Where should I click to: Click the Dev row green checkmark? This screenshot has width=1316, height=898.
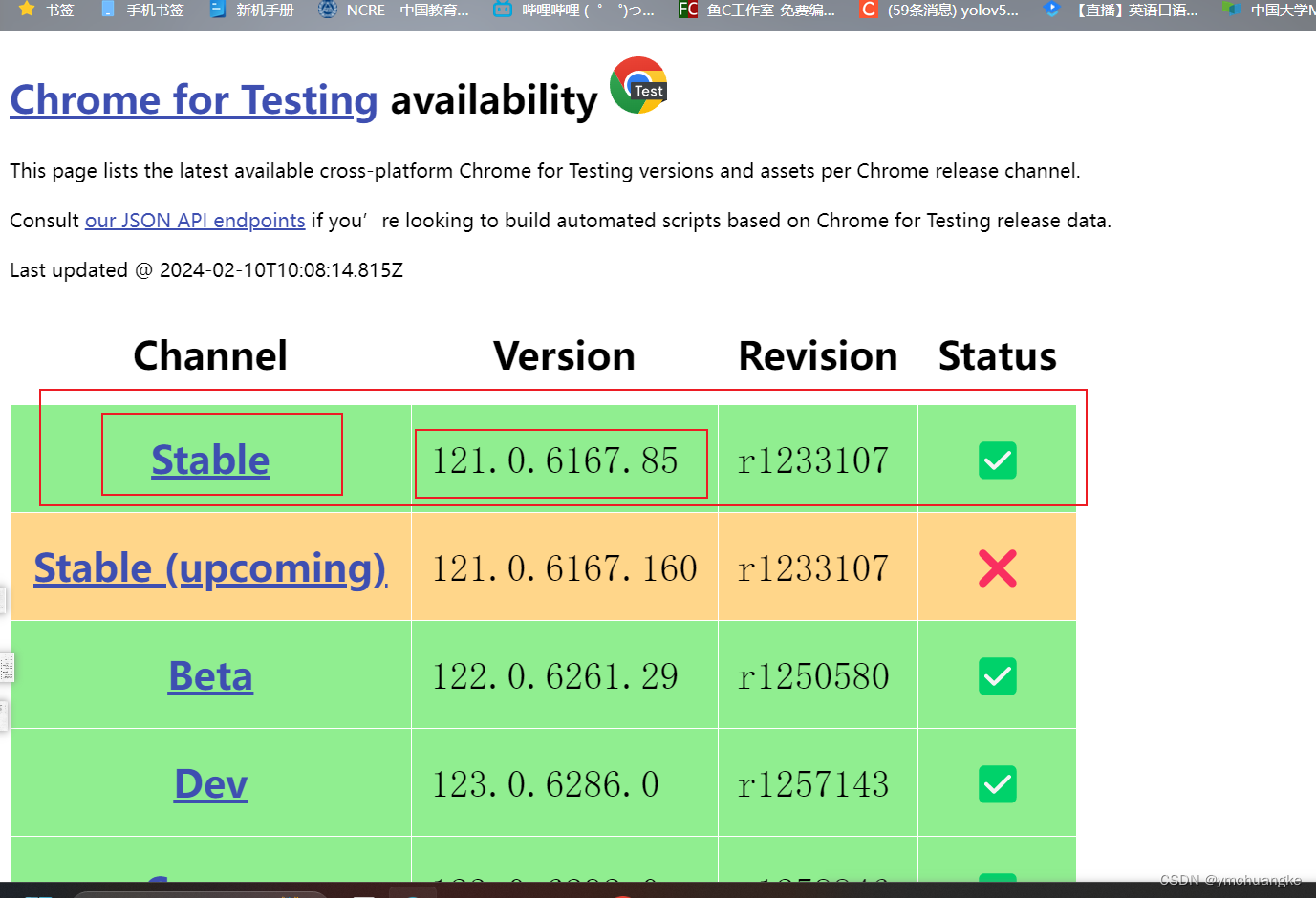[x=997, y=784]
